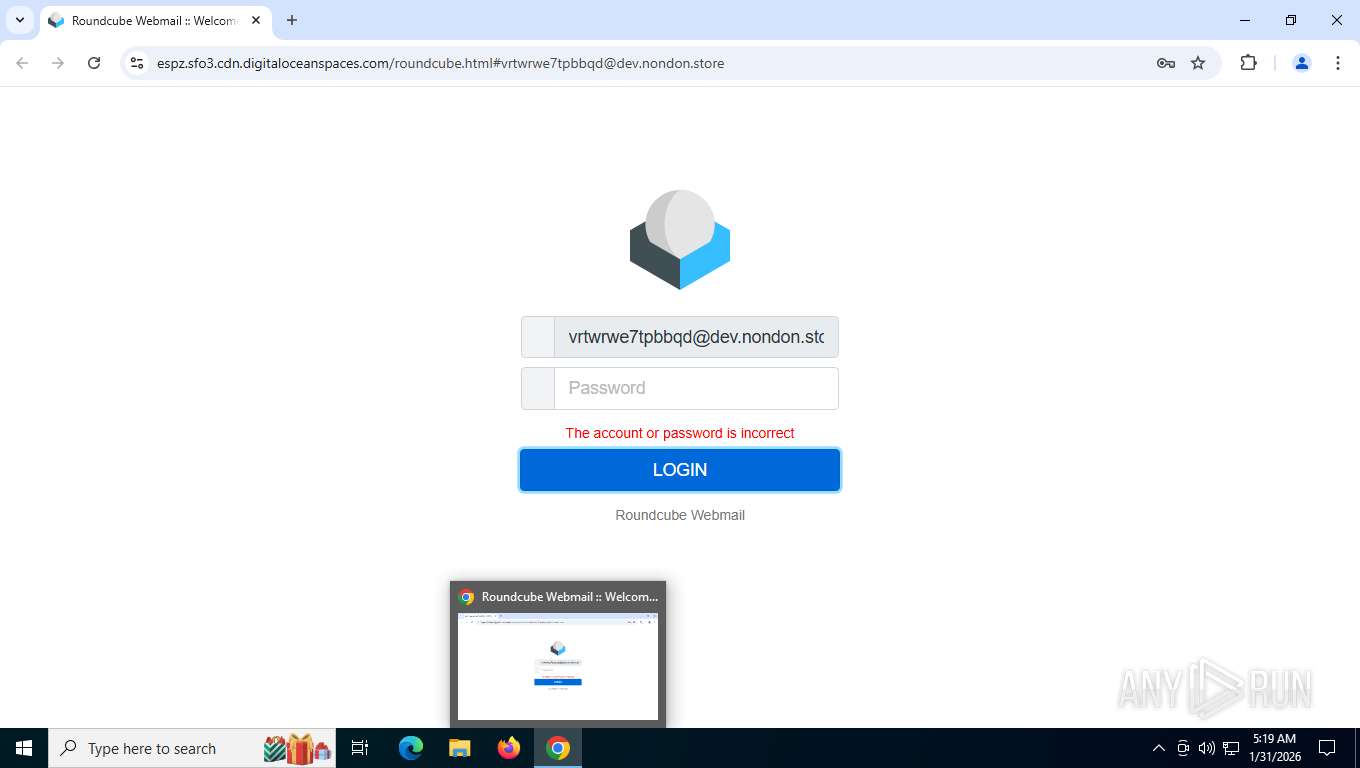
Task: Click the meet-now camera tray icon
Action: point(1183,748)
